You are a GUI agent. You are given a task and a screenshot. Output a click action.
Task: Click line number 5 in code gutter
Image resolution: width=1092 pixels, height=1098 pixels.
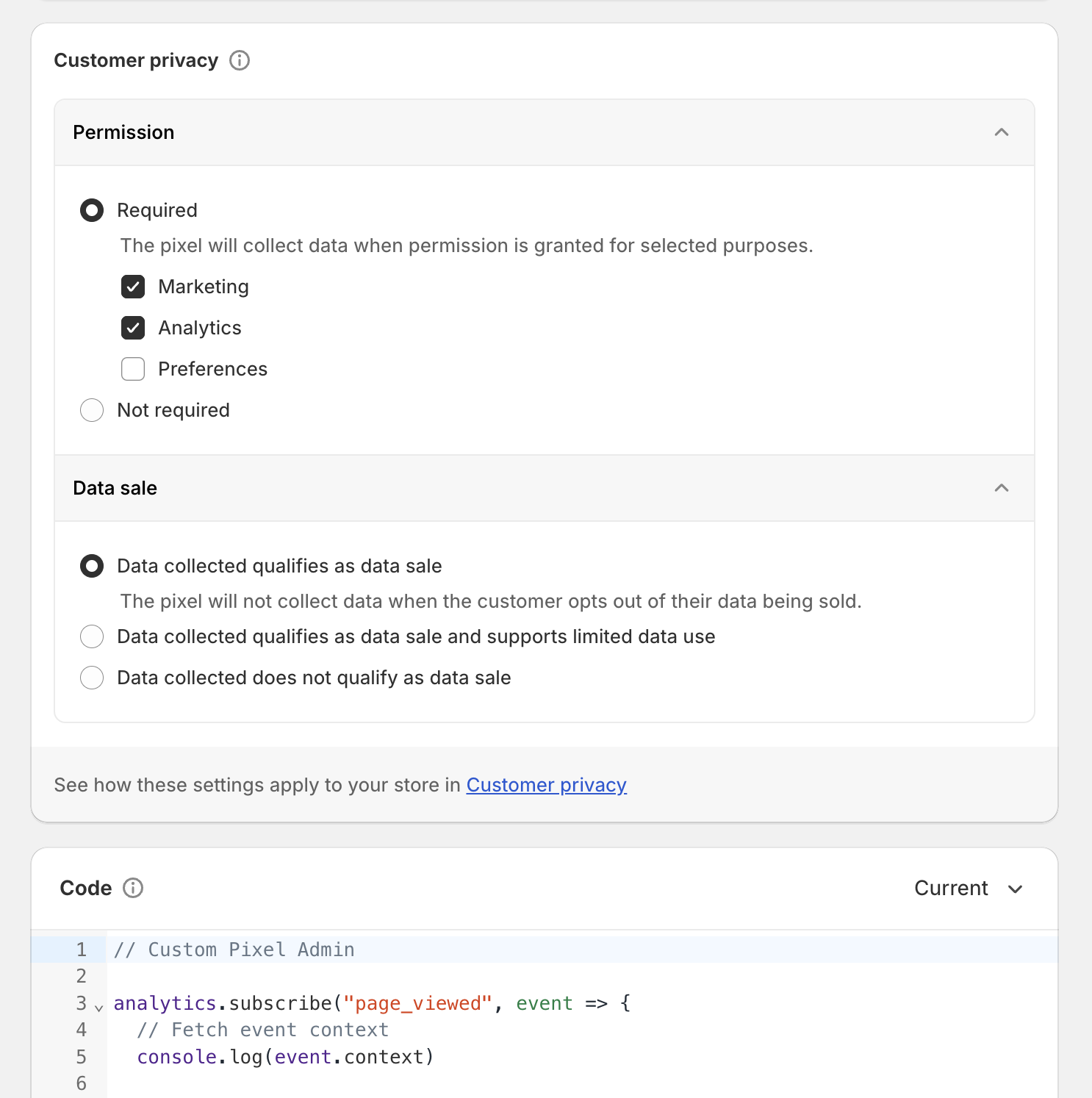[81, 1057]
